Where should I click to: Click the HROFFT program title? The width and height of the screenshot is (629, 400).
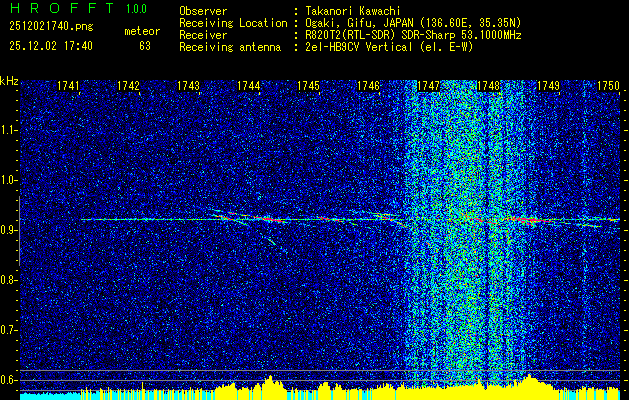[63, 8]
